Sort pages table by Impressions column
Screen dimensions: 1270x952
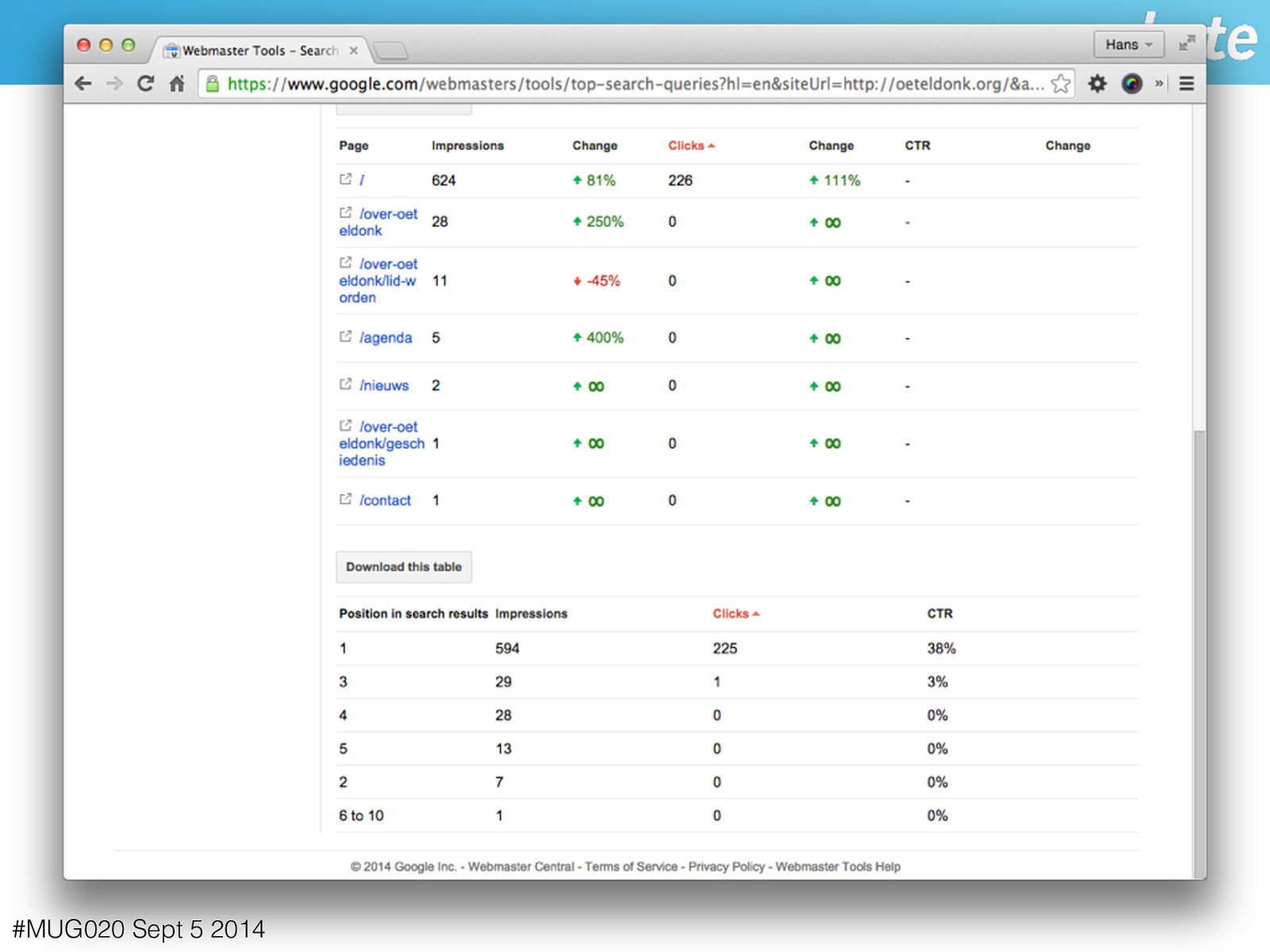point(468,145)
